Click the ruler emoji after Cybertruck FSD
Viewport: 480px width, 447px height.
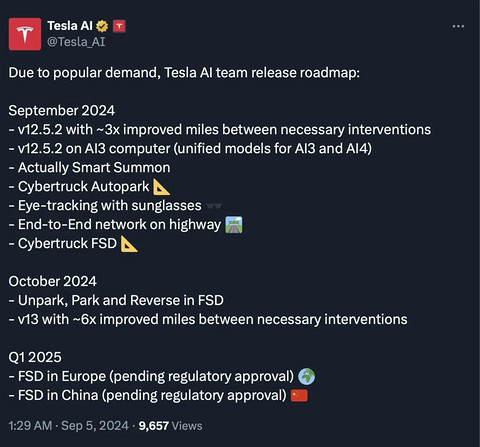(129, 244)
